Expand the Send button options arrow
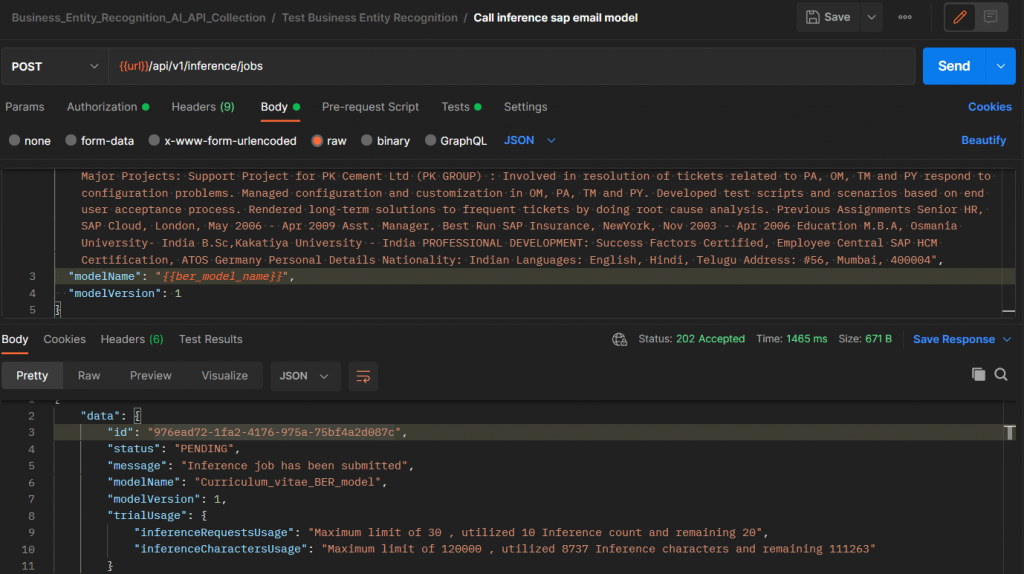This screenshot has width=1024, height=574. coord(1000,66)
